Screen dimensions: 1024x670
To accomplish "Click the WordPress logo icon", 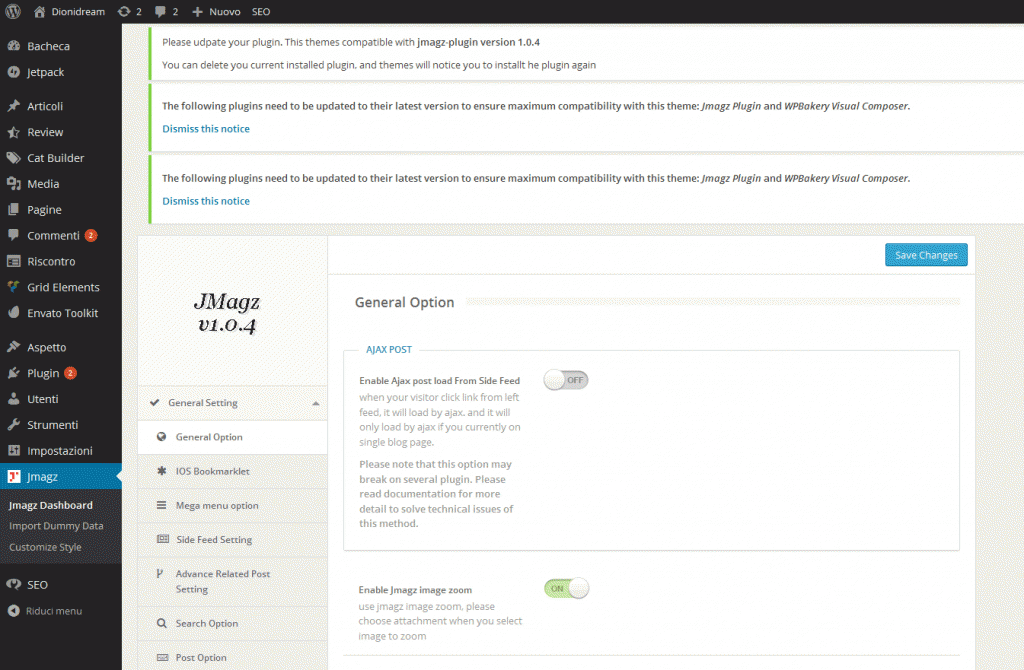I will (x=13, y=11).
